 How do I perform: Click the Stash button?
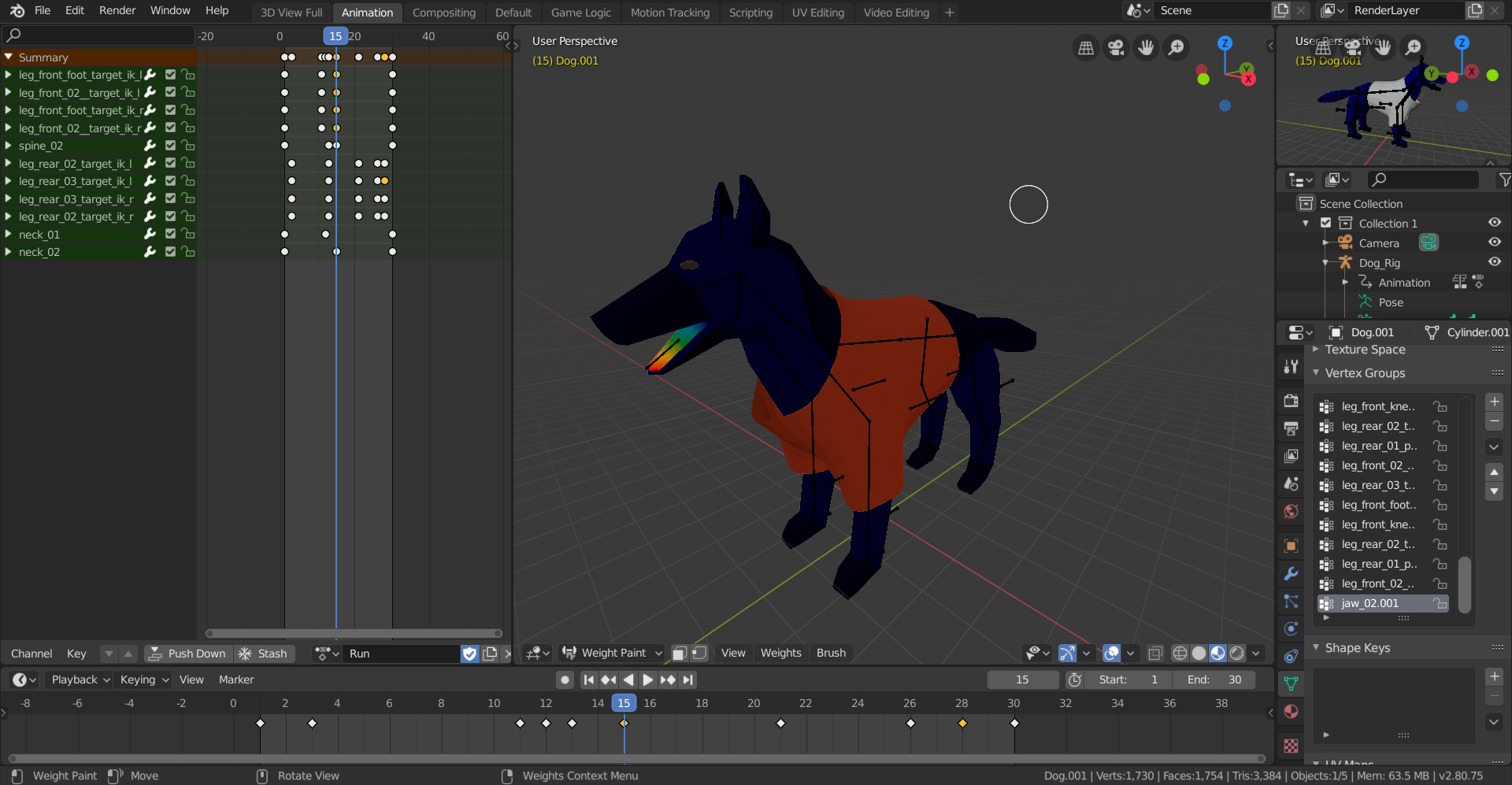pos(264,654)
